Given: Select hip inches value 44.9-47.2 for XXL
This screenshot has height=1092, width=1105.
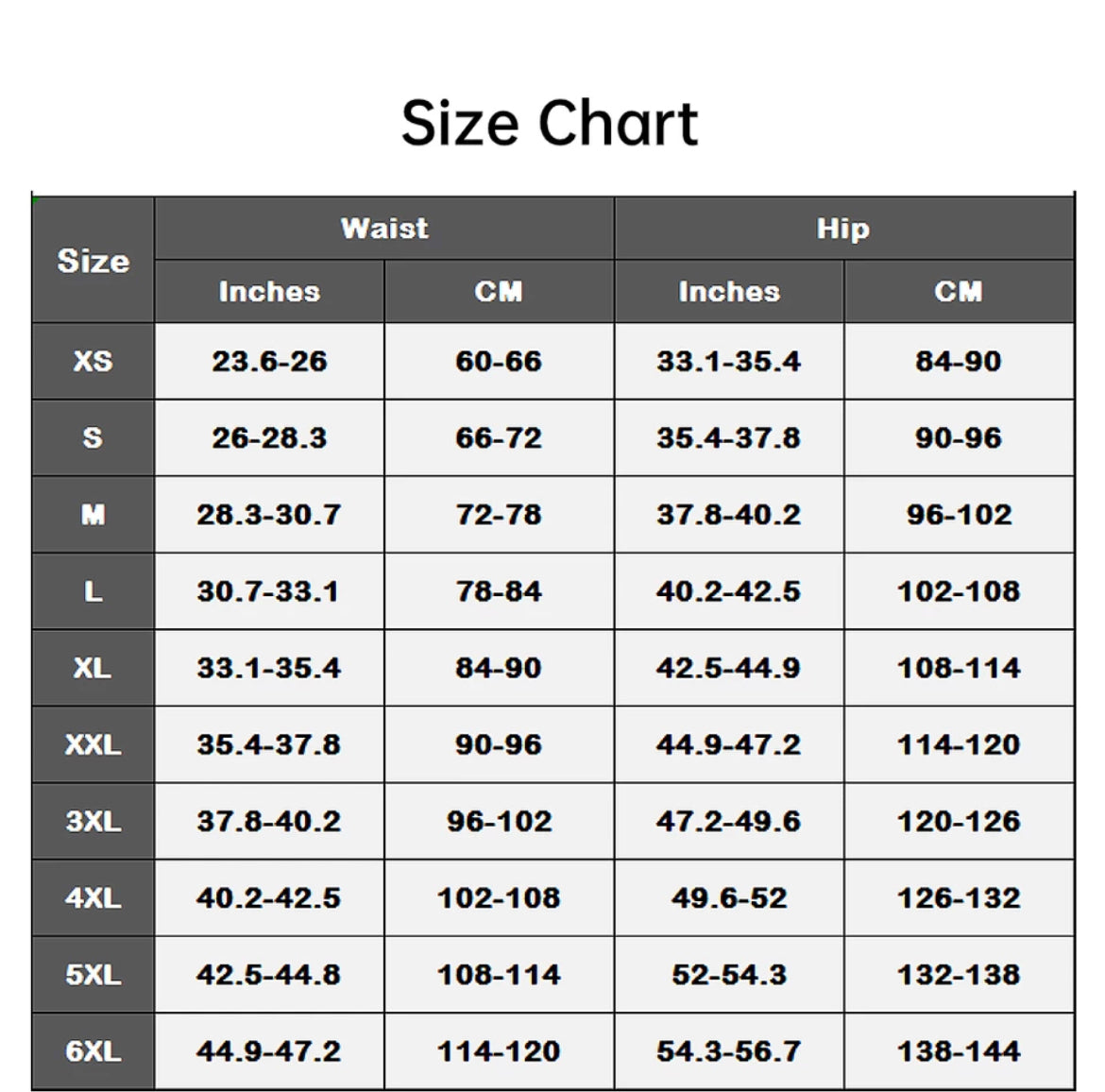Looking at the screenshot, I should [x=728, y=744].
